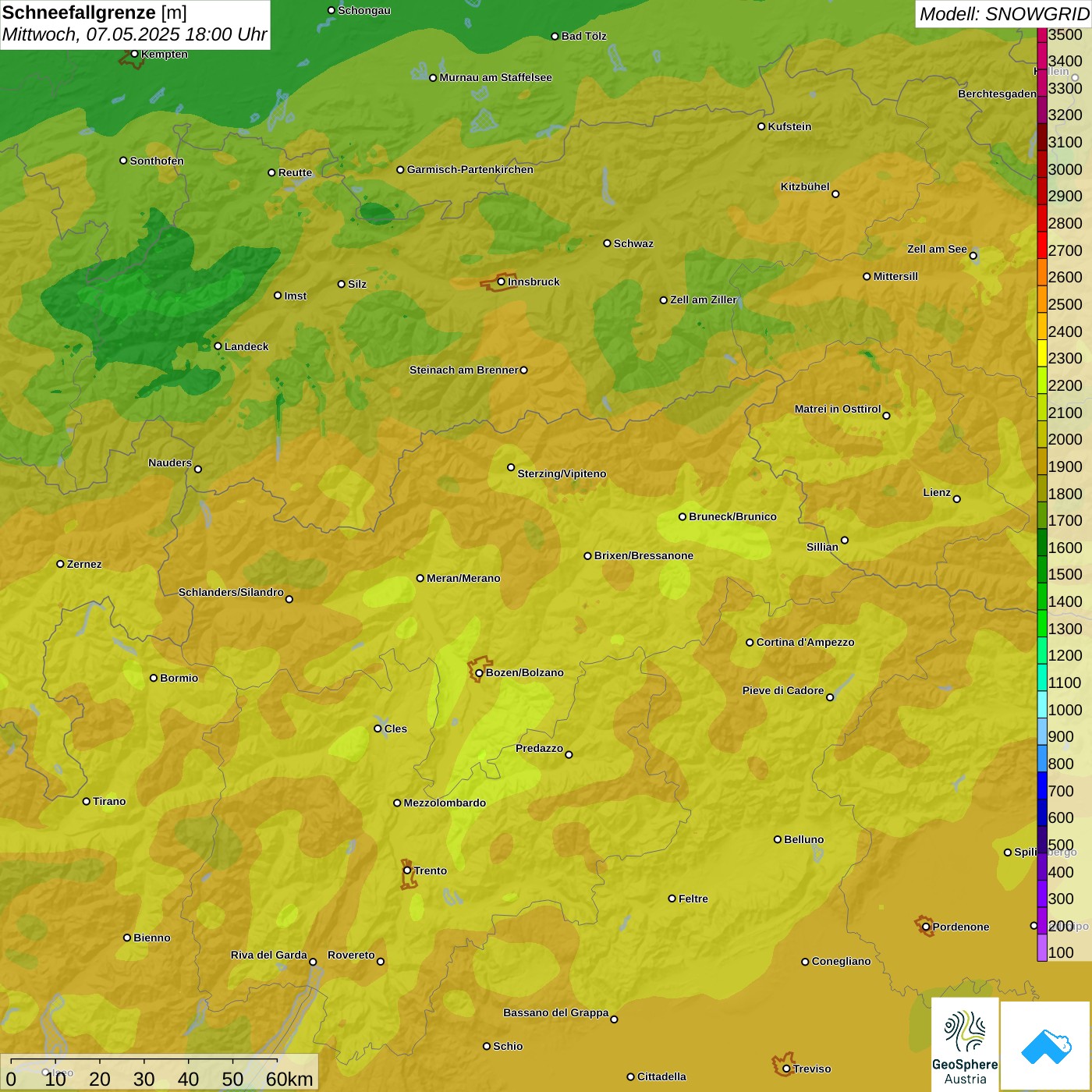Image resolution: width=1092 pixels, height=1092 pixels.
Task: Click the Trento city marker
Action: tap(407, 870)
